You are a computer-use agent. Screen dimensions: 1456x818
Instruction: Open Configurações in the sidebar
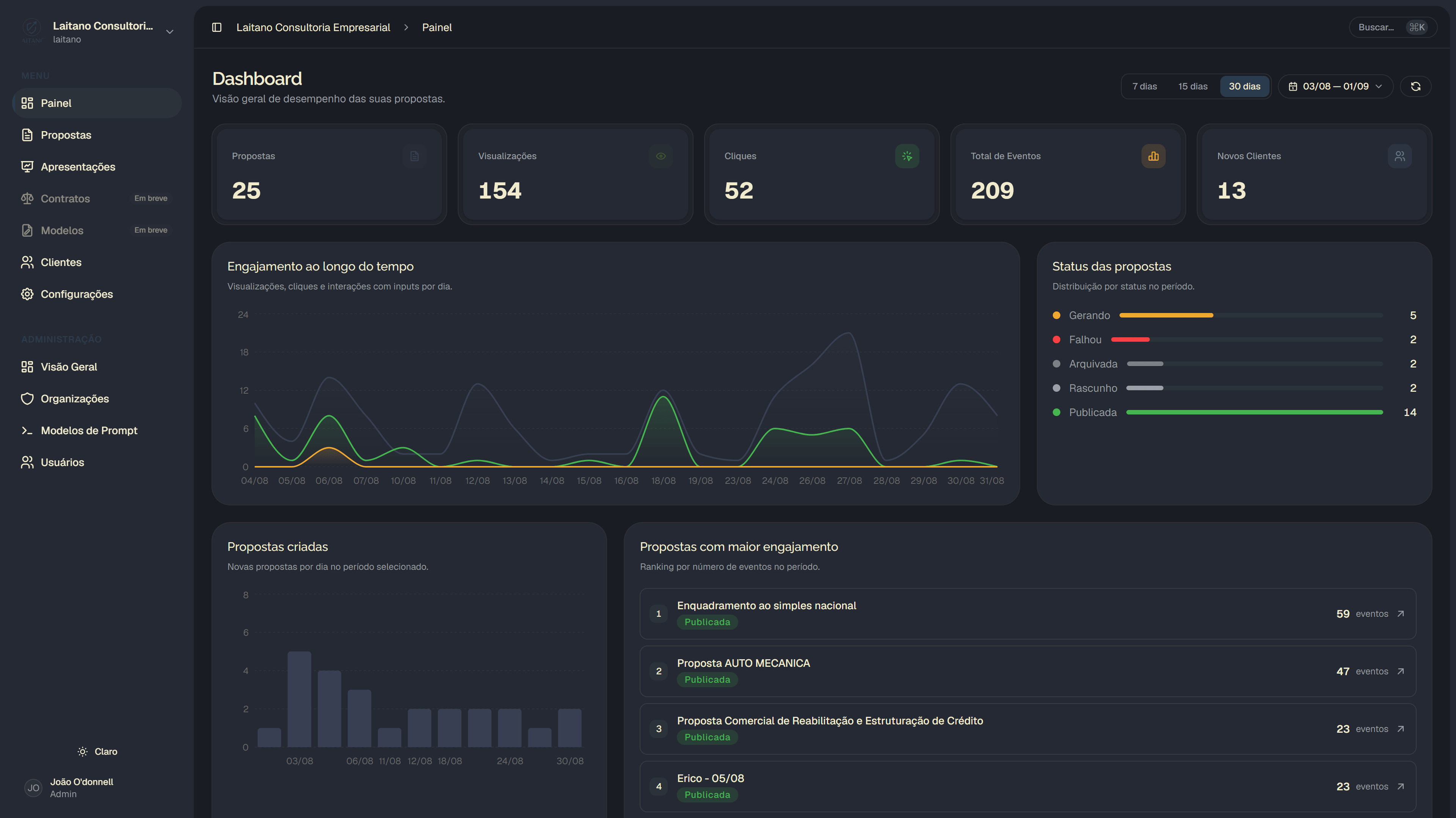tap(97, 294)
